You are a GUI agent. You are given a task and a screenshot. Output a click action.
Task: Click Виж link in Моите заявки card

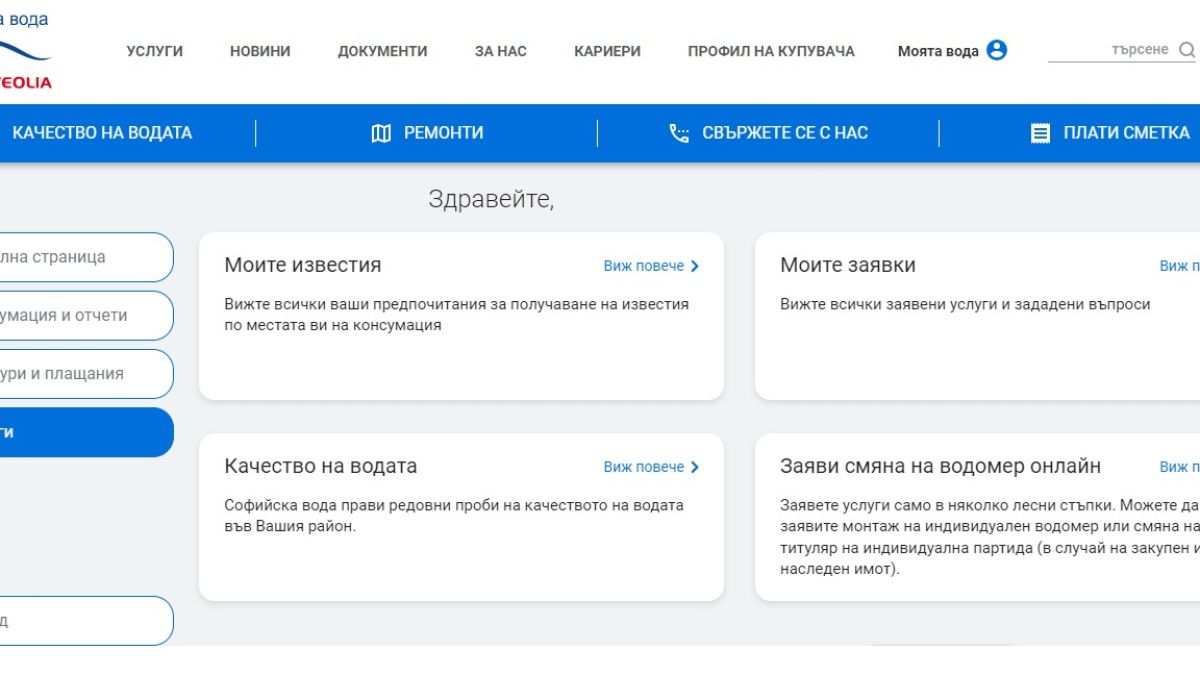[x=1179, y=266]
